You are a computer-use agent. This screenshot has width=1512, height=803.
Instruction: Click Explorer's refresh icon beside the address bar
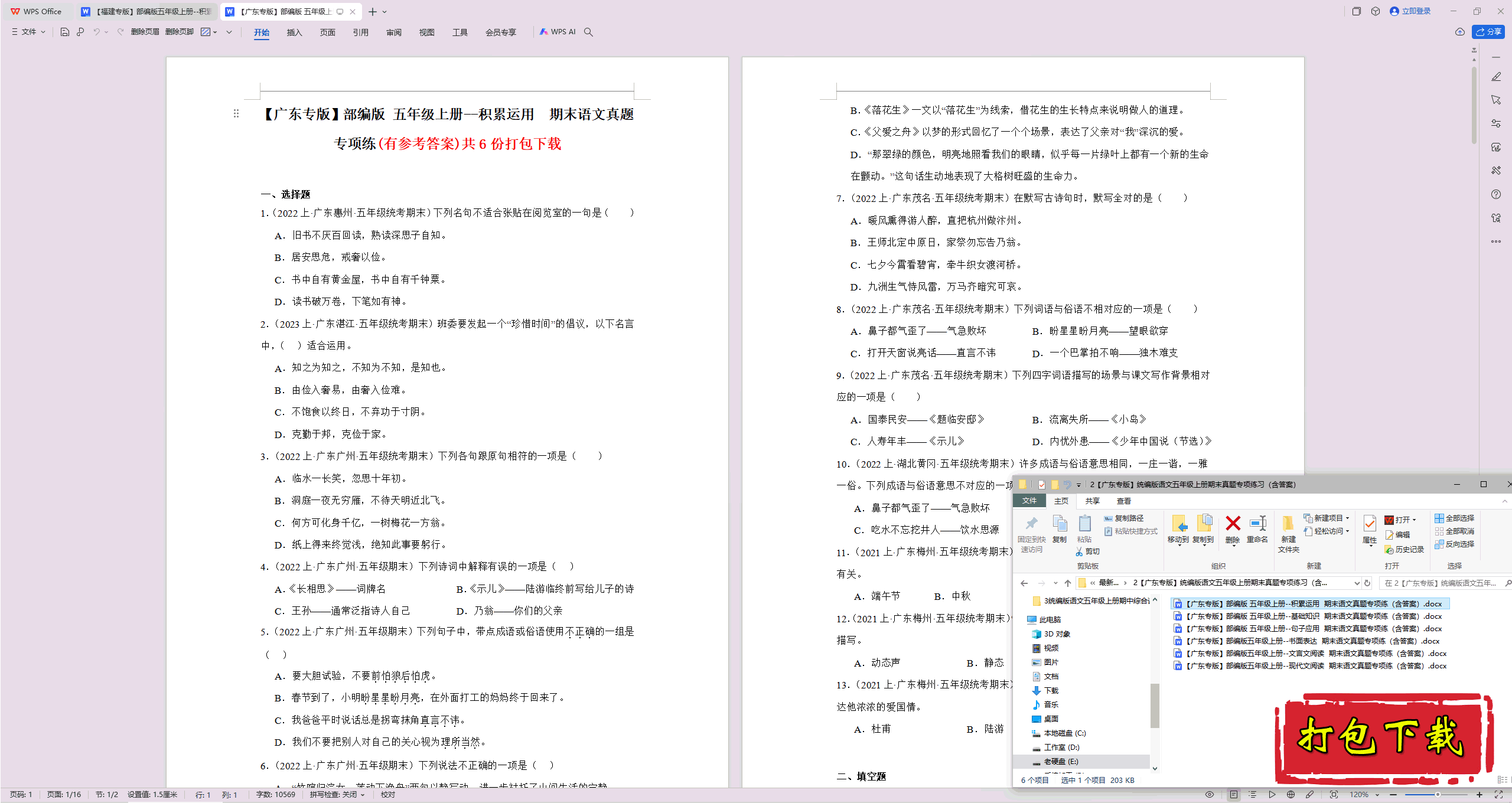(1367, 583)
